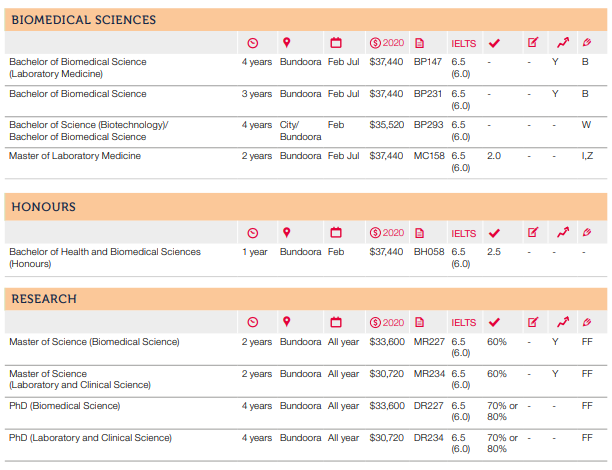Click the clock duration icon under Biomedical Sciences
The width and height of the screenshot is (612, 470).
click(252, 42)
